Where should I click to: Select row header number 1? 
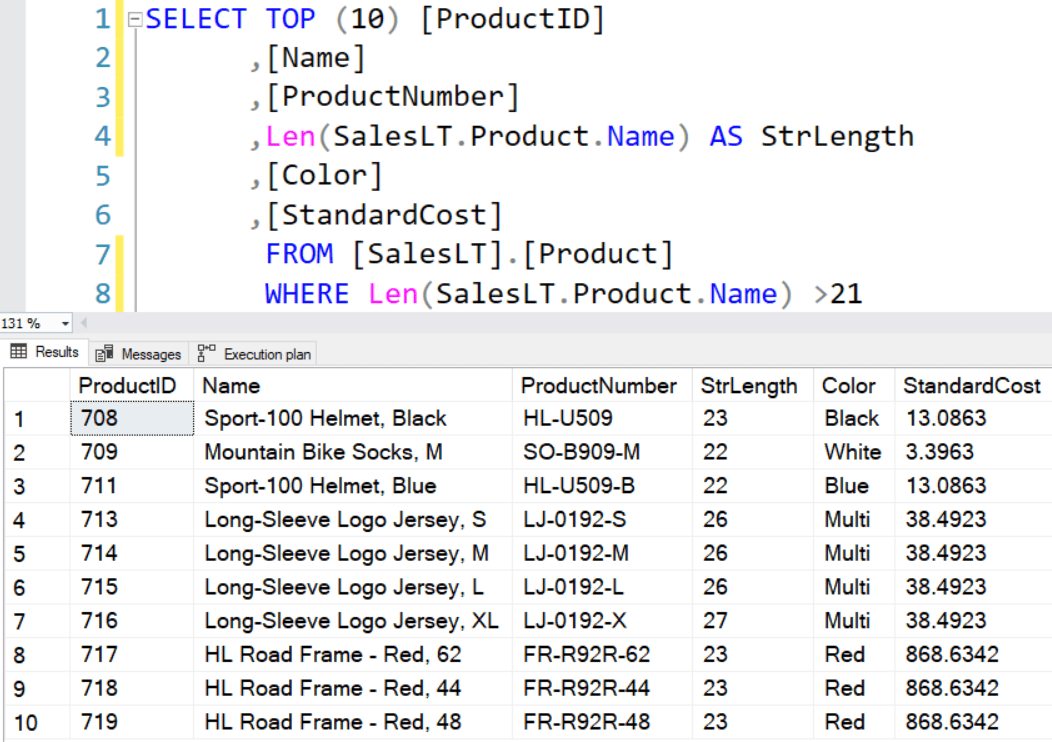pyautogui.click(x=37, y=419)
